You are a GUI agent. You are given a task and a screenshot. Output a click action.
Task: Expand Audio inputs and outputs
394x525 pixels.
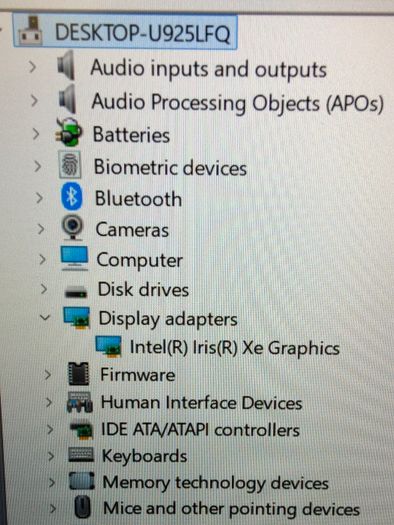pos(32,67)
